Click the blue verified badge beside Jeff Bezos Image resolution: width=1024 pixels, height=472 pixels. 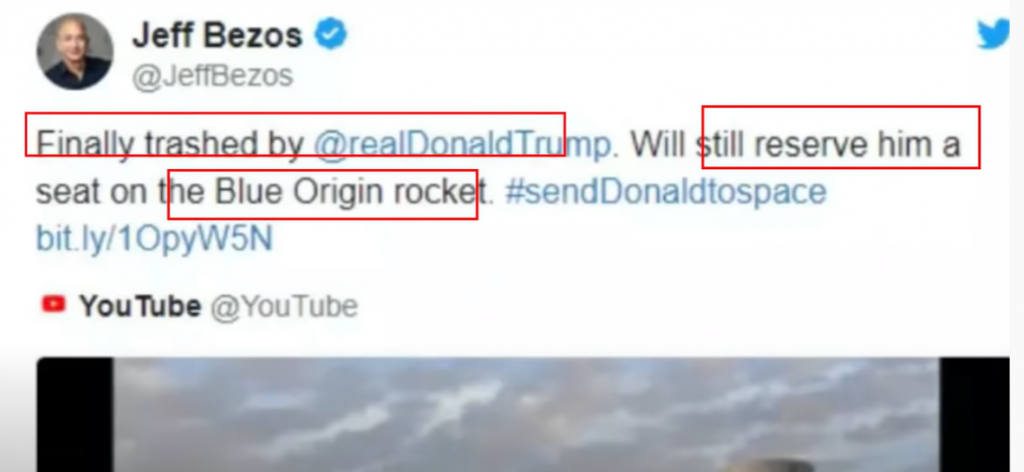tap(331, 34)
